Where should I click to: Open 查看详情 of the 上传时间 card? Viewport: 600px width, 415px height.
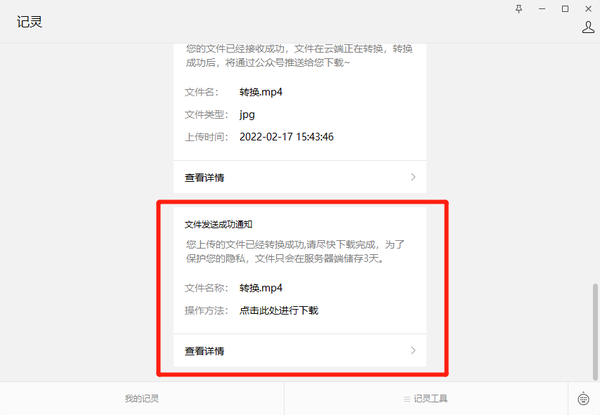(x=300, y=177)
